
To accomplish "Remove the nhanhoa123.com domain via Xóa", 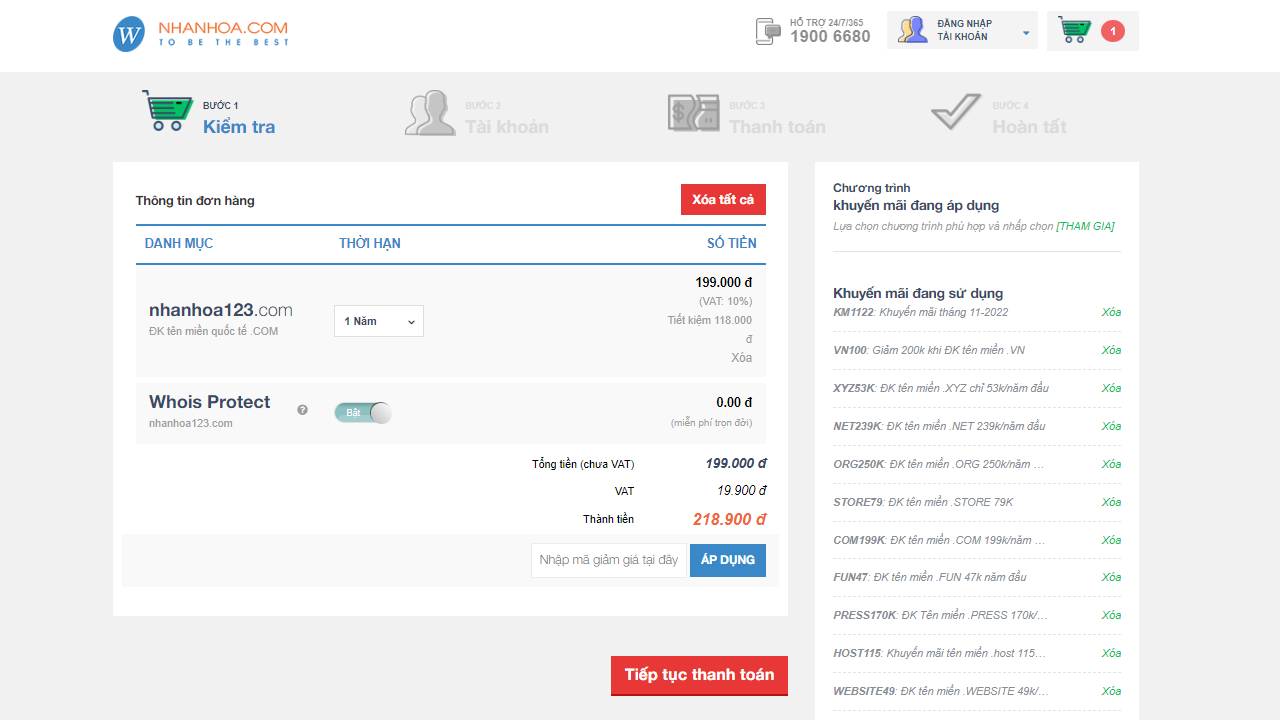I will pyautogui.click(x=741, y=358).
